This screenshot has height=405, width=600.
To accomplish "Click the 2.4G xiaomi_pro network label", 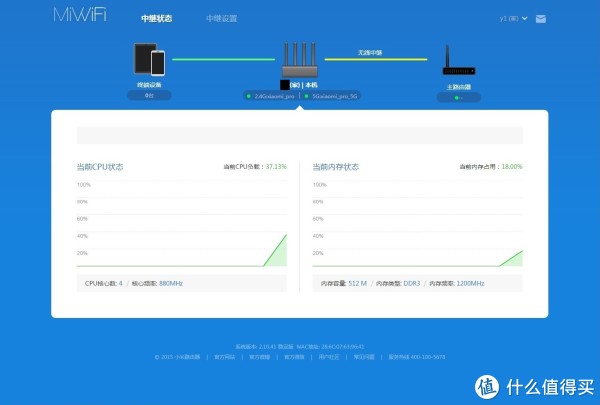I will pyautogui.click(x=274, y=96).
